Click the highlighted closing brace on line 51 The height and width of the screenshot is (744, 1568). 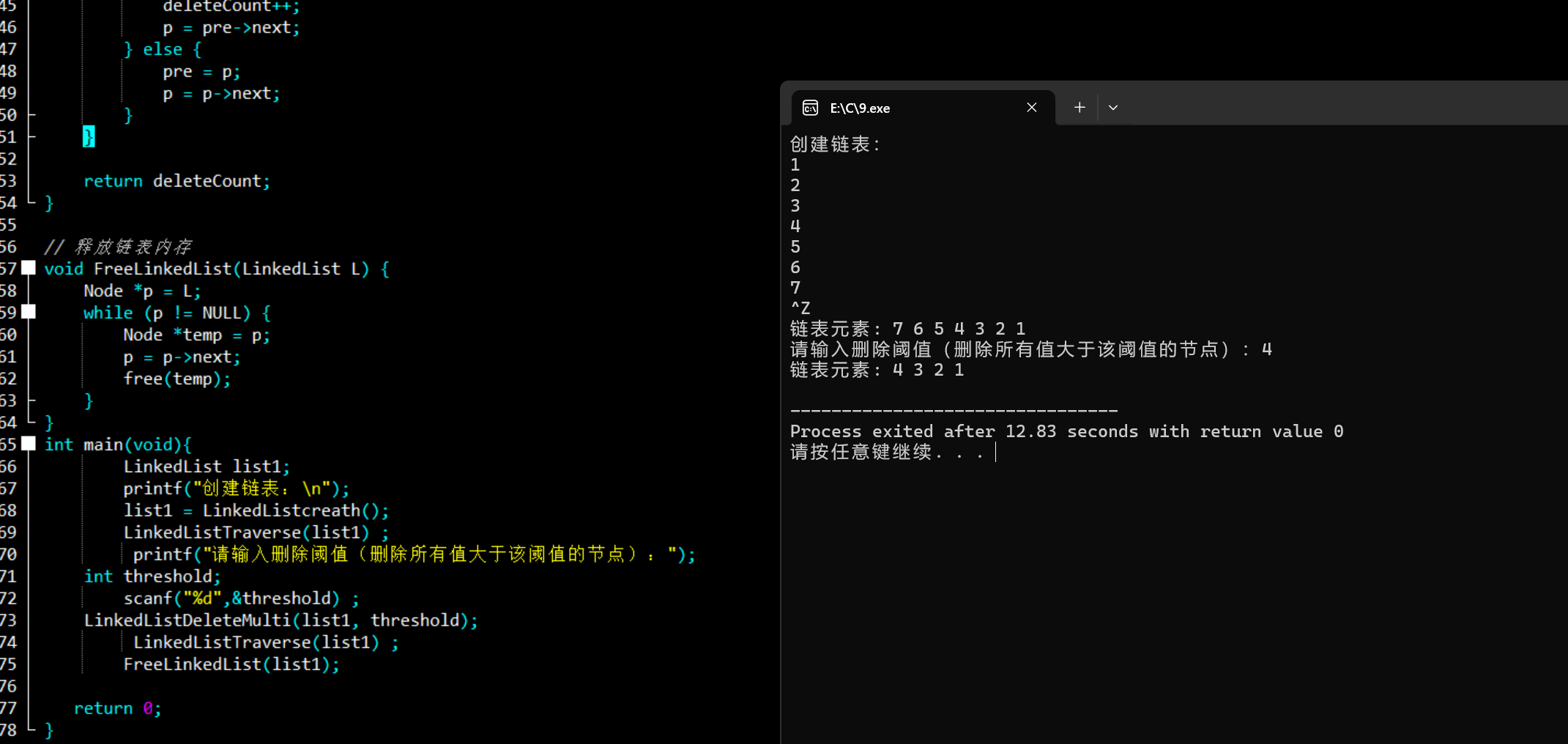coord(88,136)
